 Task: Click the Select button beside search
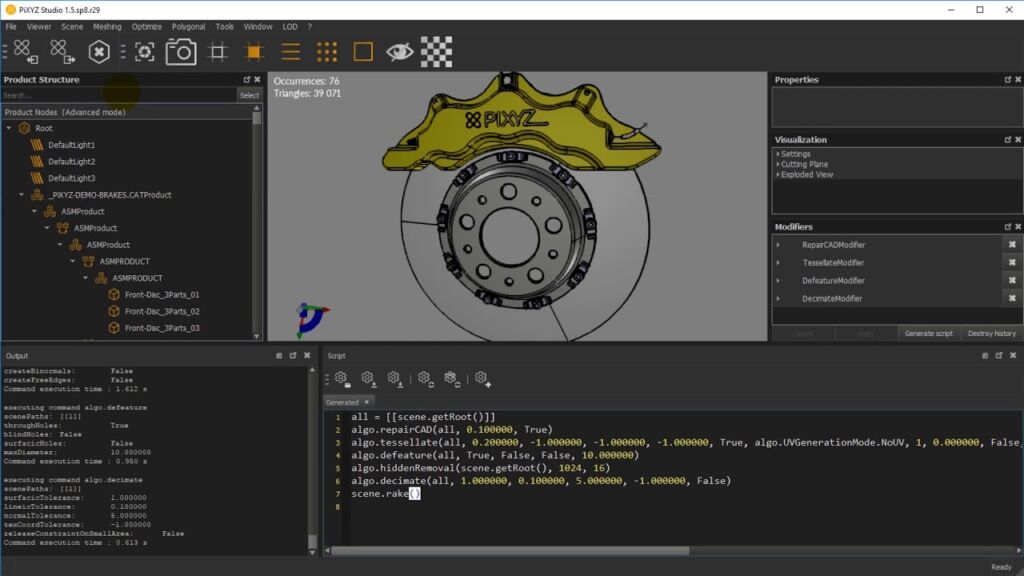click(249, 95)
